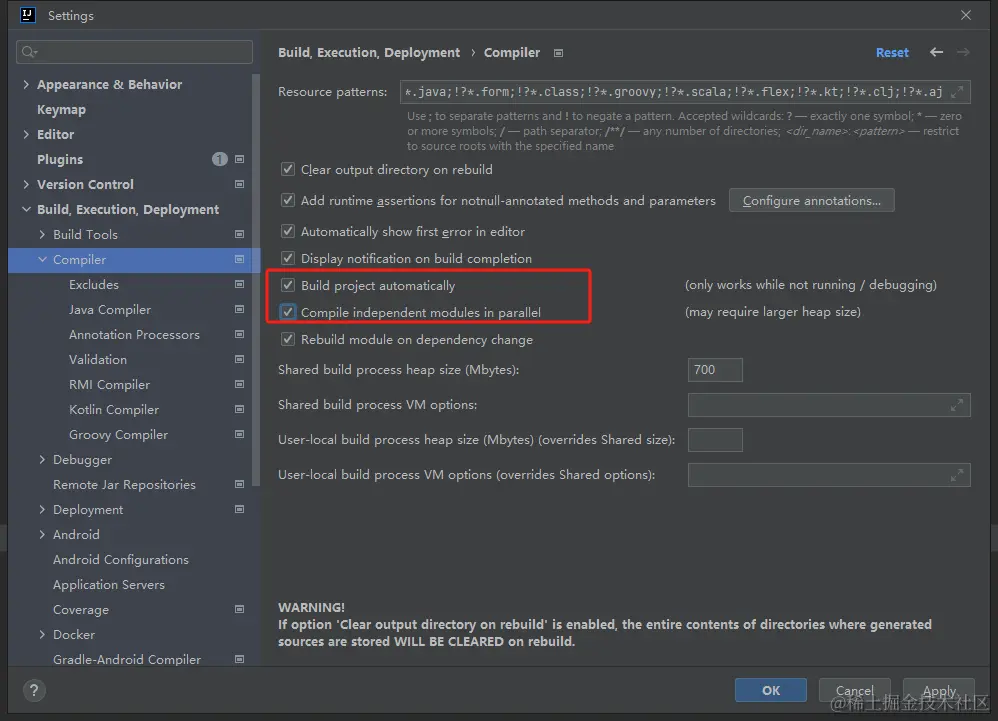The height and width of the screenshot is (721, 998).
Task: Click project icon beside RMI Compiler row
Action: tap(239, 384)
